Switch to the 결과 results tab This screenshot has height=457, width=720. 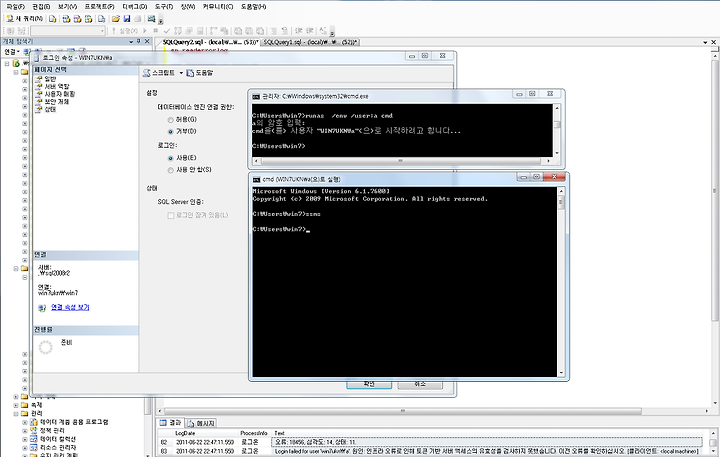(171, 423)
